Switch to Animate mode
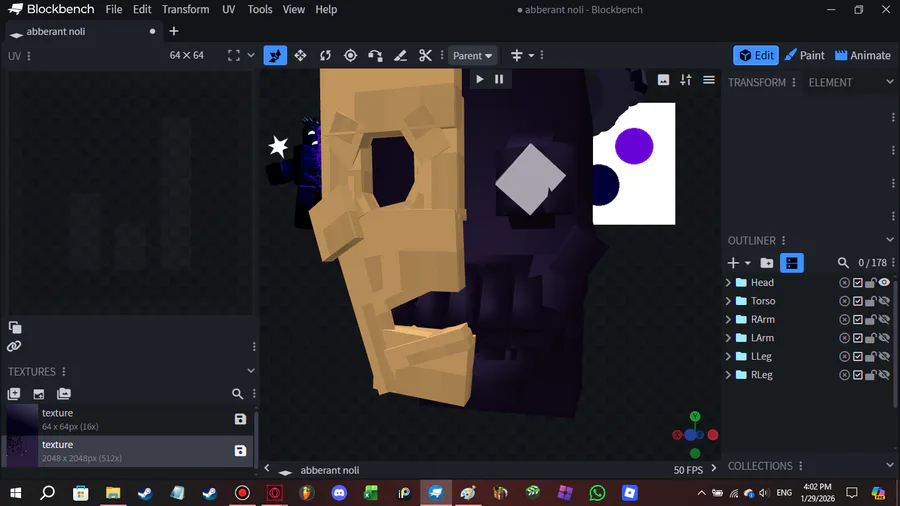The height and width of the screenshot is (506, 900). (863, 56)
